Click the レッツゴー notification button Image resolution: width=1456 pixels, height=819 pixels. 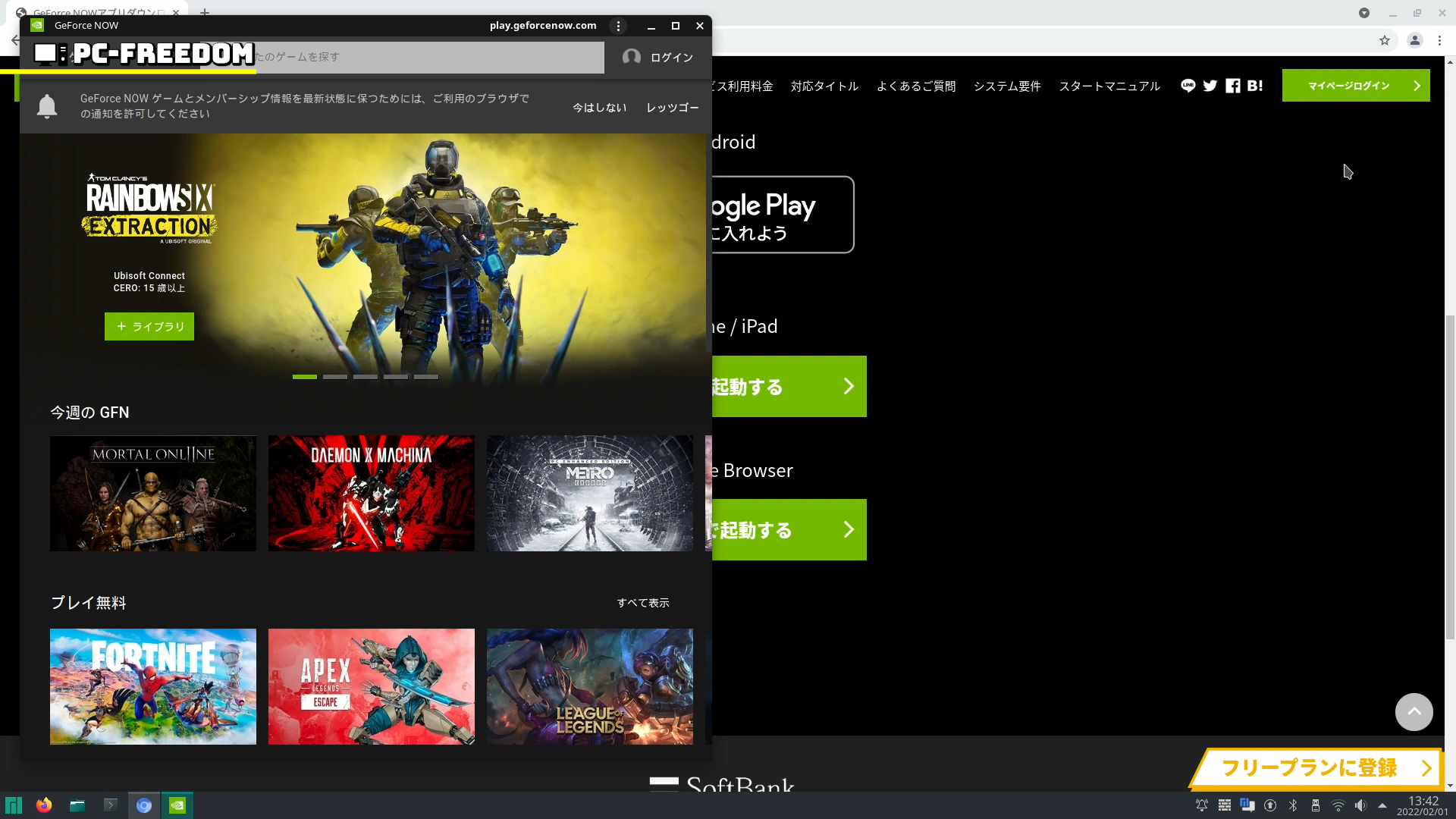point(672,108)
